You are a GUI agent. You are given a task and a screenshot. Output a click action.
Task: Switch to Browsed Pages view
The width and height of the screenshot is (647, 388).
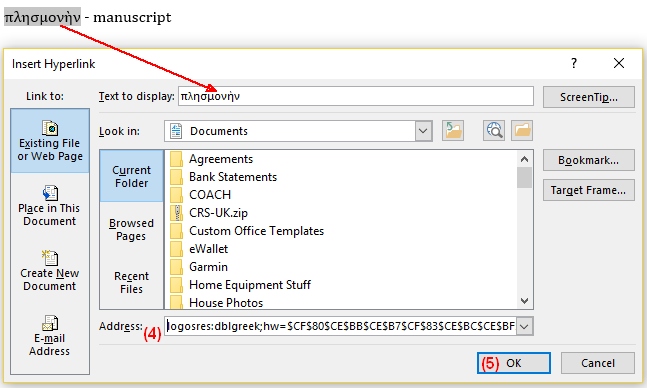(x=131, y=229)
